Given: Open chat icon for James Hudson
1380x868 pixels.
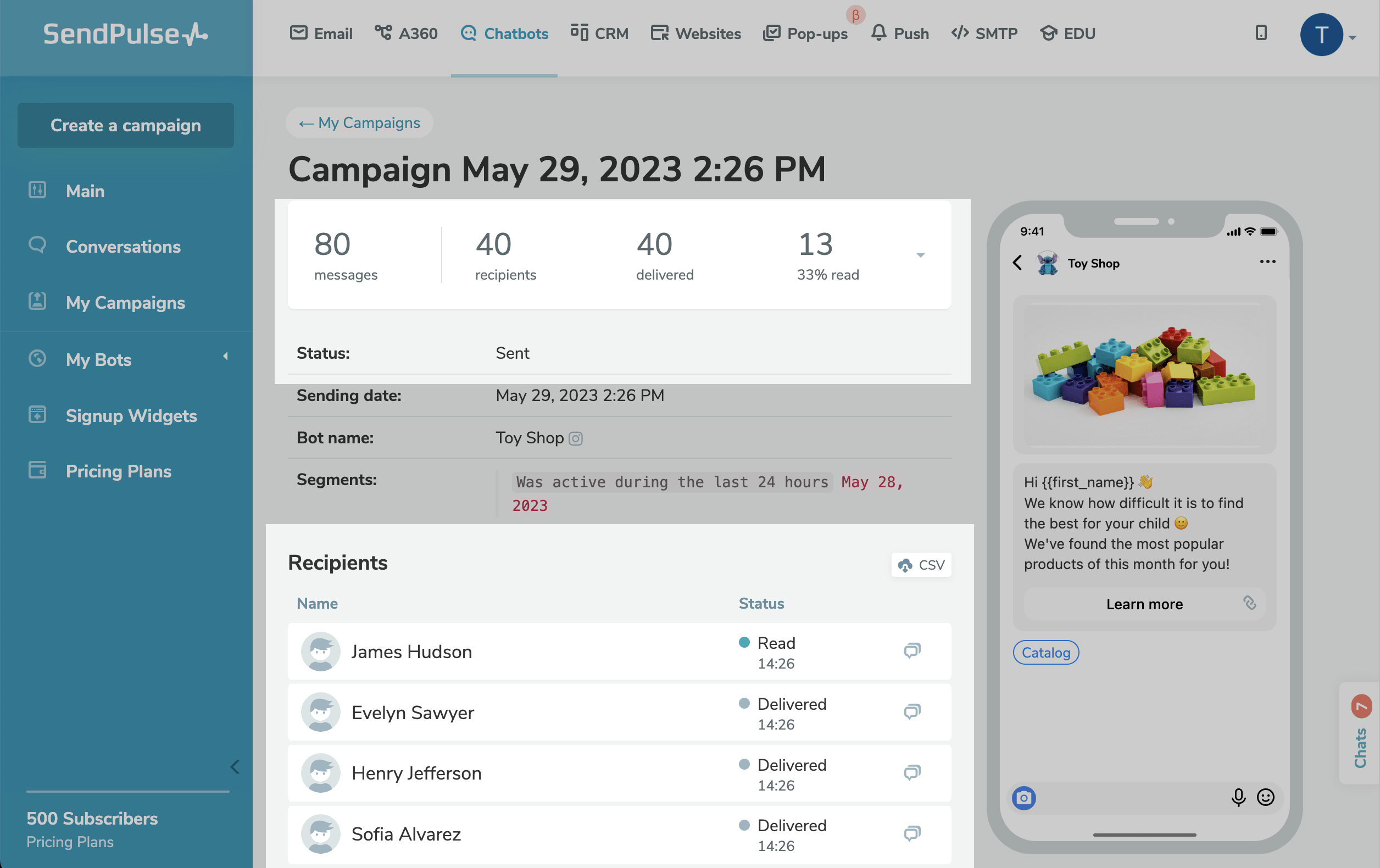Looking at the screenshot, I should click(912, 650).
